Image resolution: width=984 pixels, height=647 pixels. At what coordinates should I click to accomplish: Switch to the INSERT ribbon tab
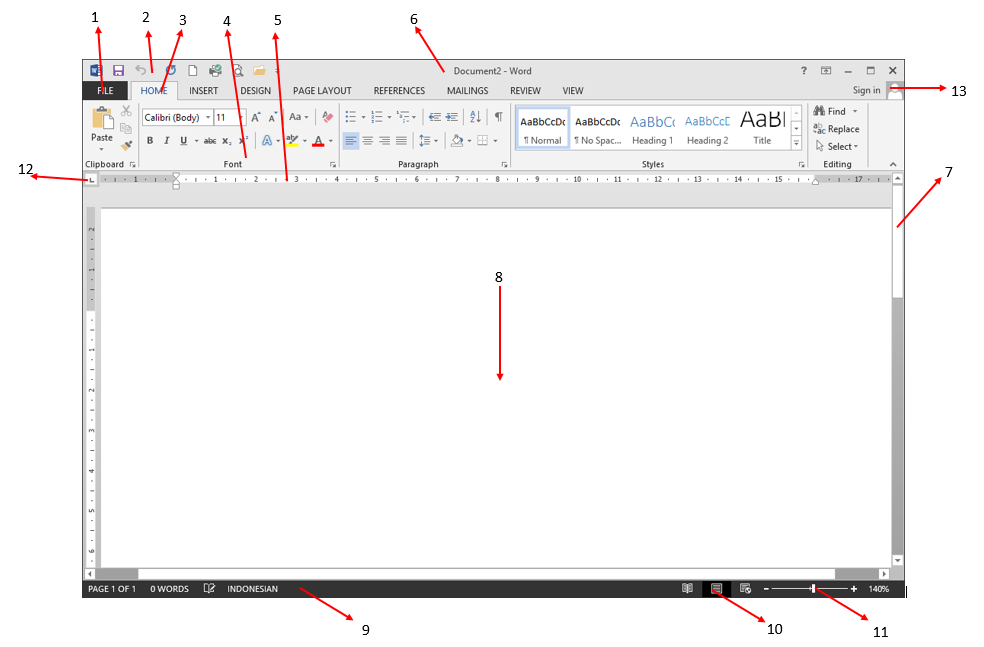(204, 90)
